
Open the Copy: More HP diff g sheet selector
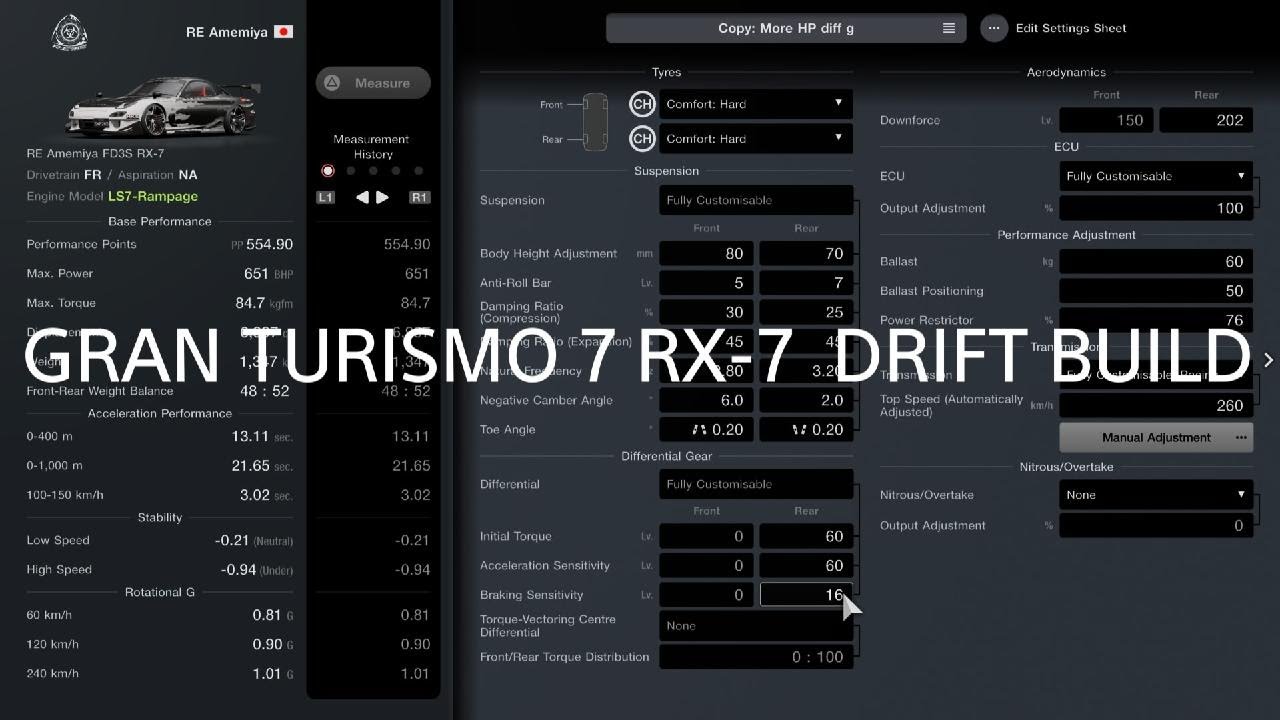[786, 28]
